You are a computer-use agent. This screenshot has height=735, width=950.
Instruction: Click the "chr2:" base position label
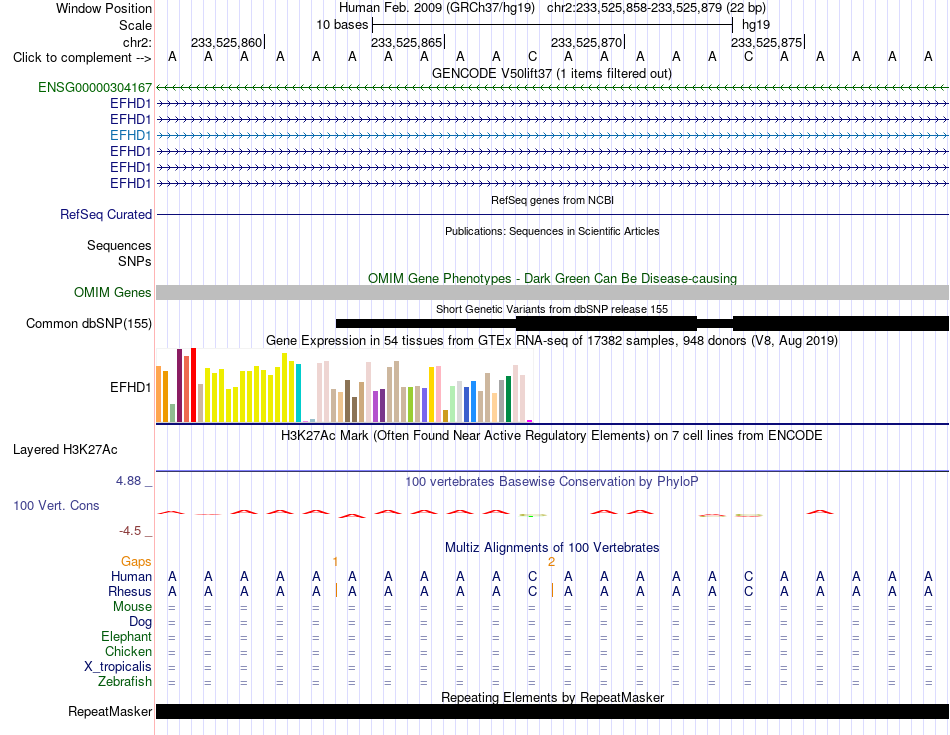[x=137, y=42]
